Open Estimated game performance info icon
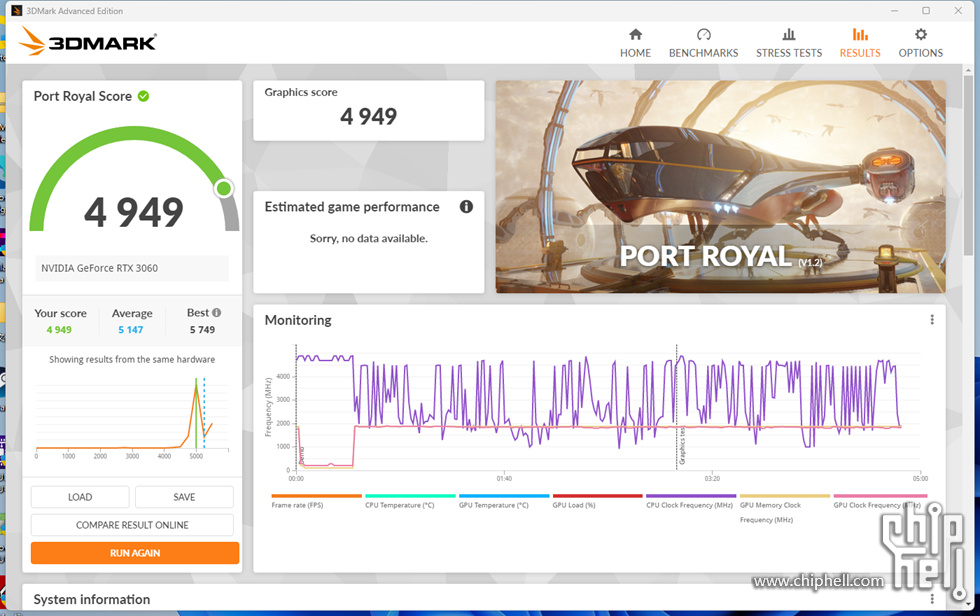 click(x=466, y=207)
